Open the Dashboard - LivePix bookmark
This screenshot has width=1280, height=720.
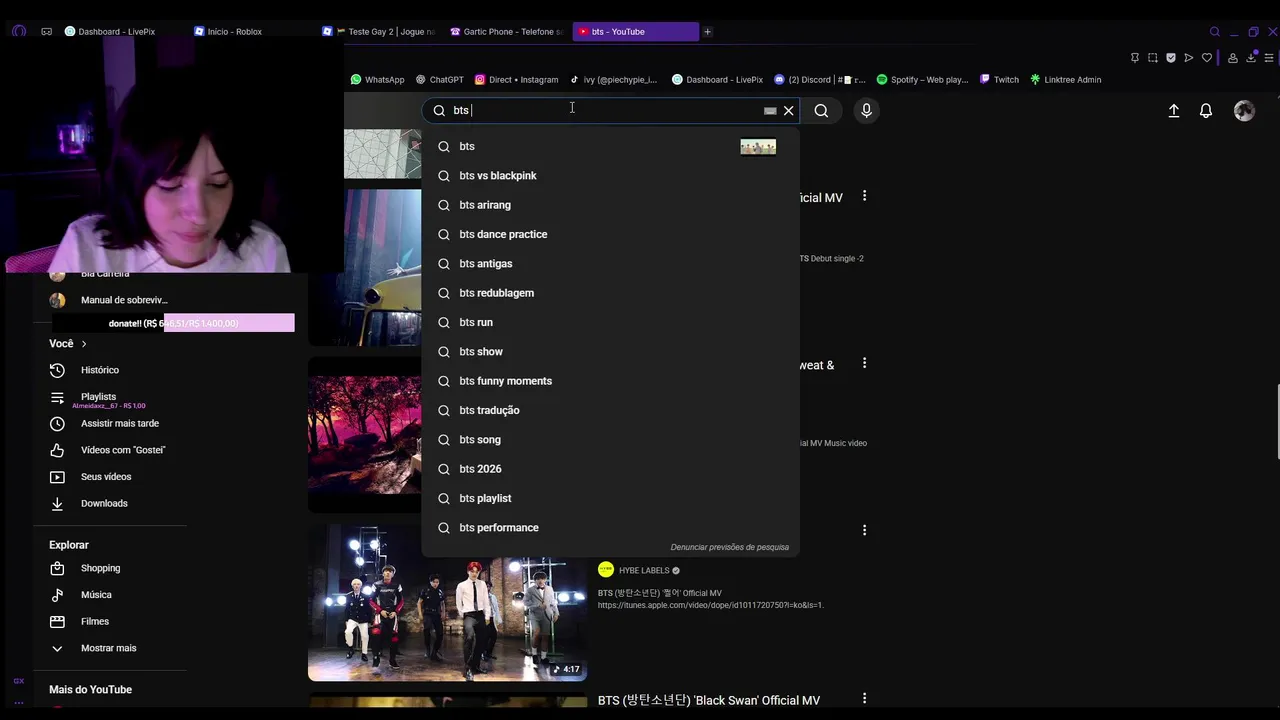click(717, 79)
